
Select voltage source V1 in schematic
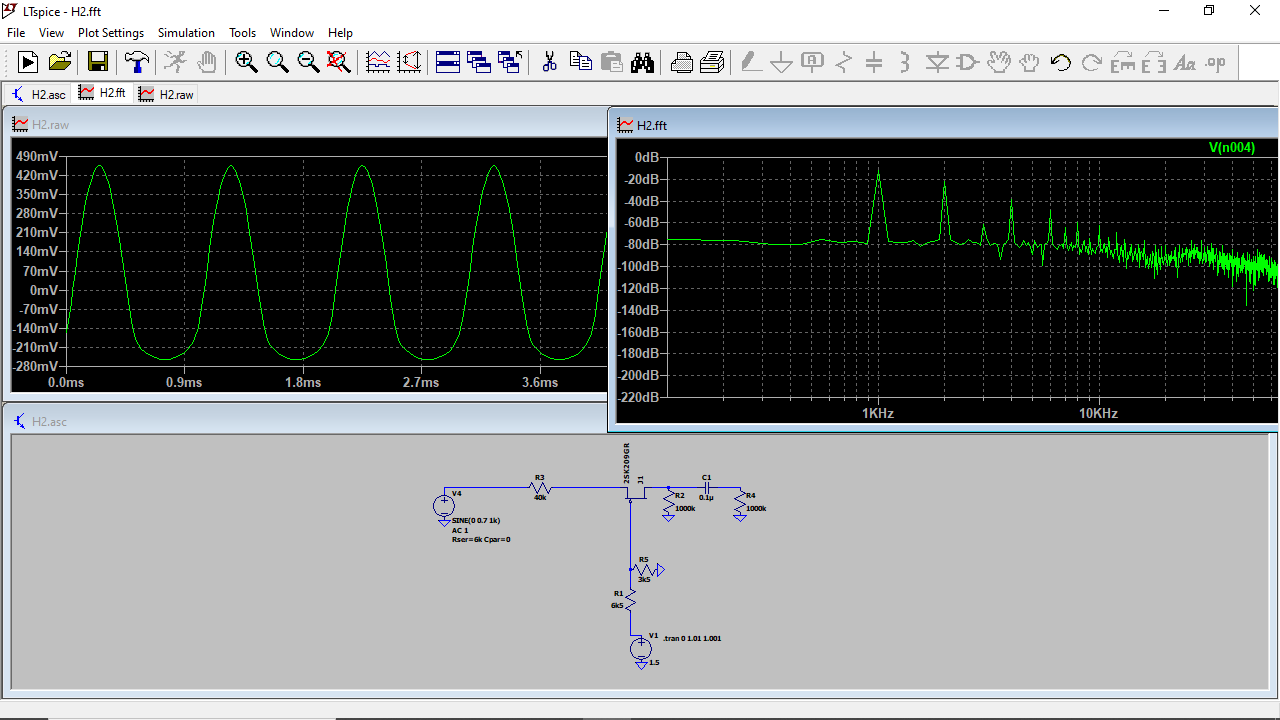(640, 648)
